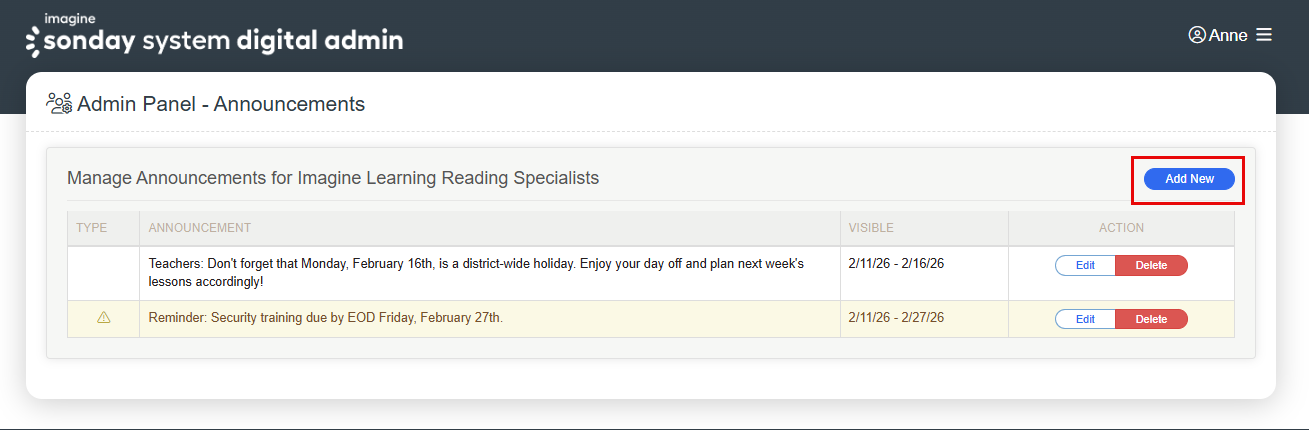The image size is (1309, 430).
Task: Click the 2/11/26 - 2/27/26 visible date range
Action: point(896,318)
